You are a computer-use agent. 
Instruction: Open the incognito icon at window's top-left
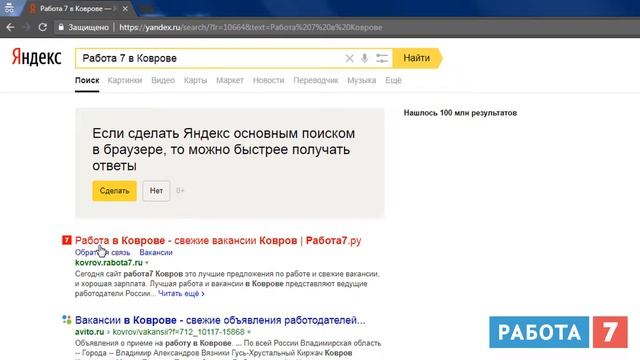click(9, 8)
